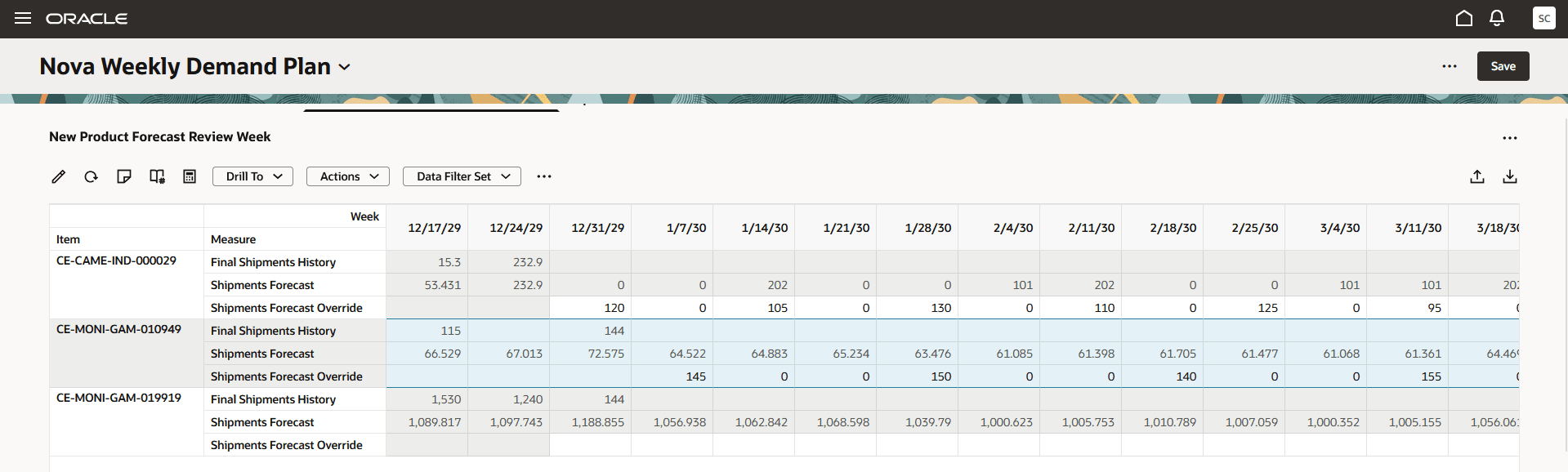
Task: Open SC user profile avatar
Action: coord(1543,18)
